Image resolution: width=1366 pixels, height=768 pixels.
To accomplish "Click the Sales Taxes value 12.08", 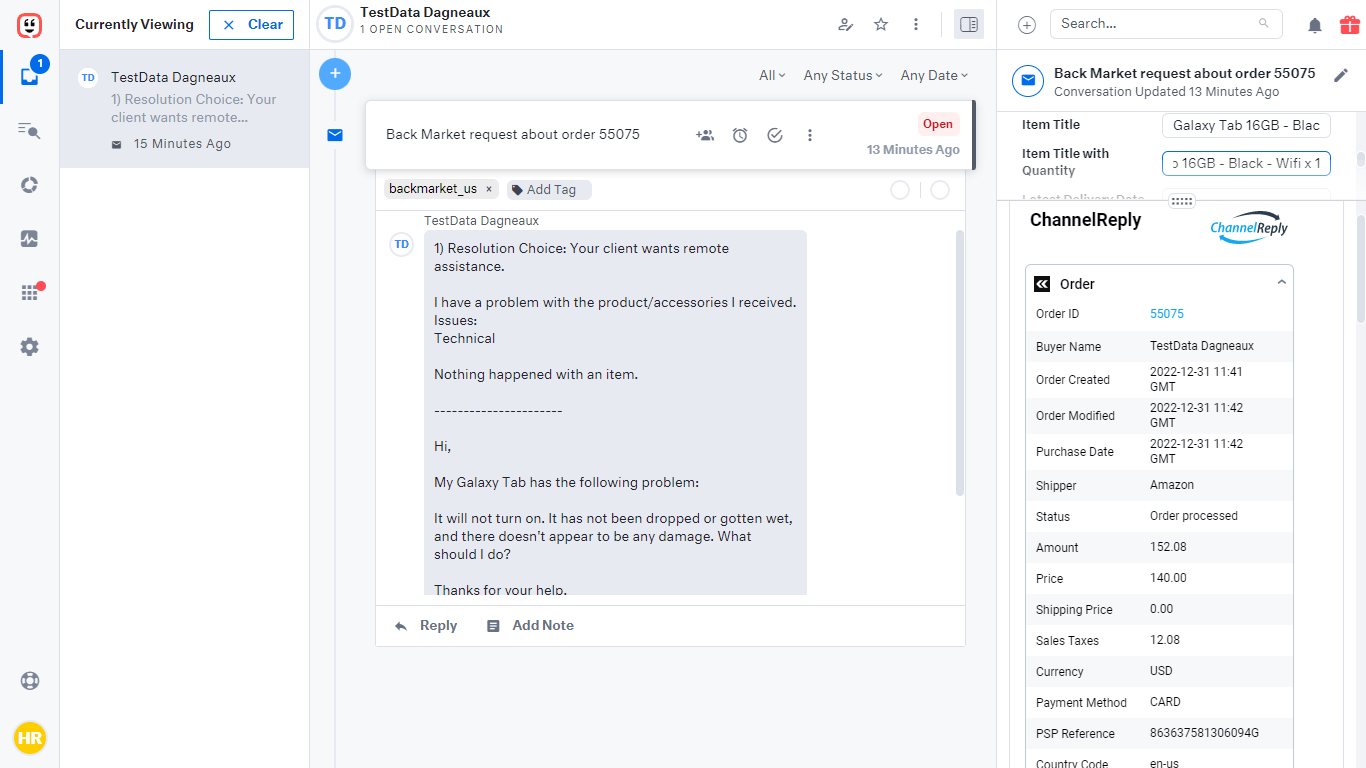I will (x=1165, y=640).
